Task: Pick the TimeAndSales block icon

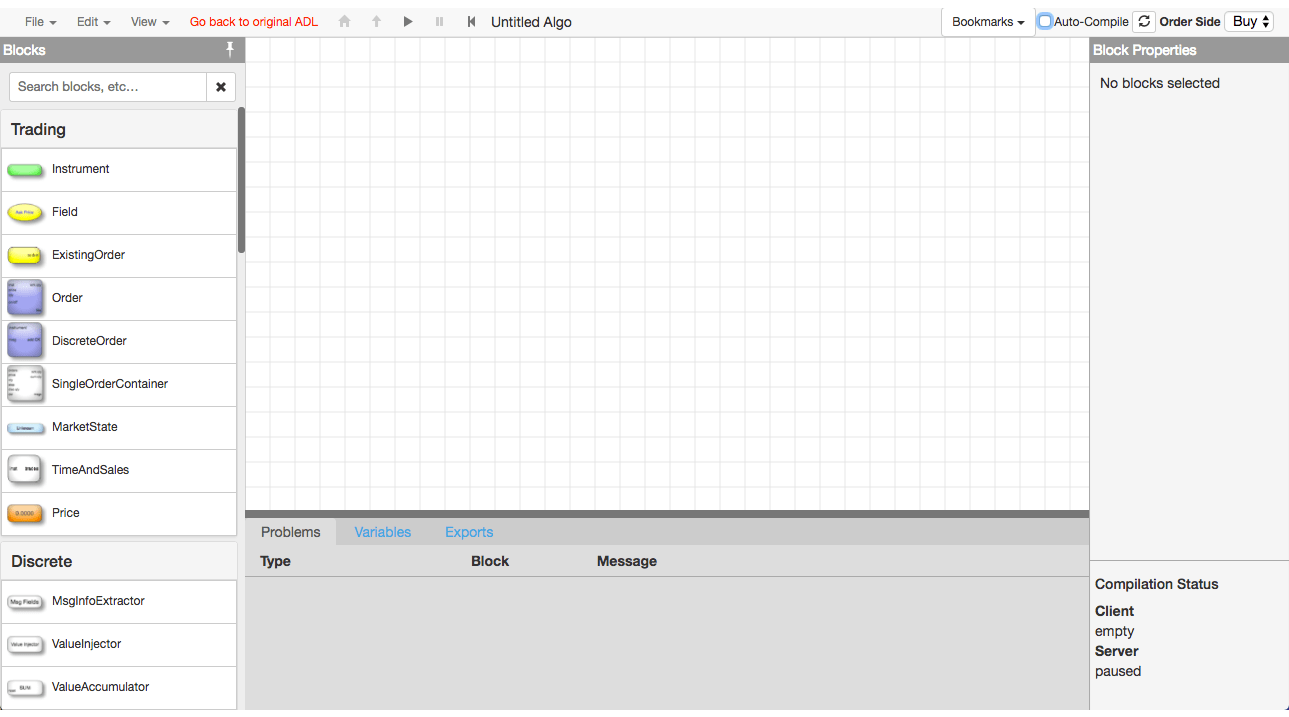Action: [25, 470]
